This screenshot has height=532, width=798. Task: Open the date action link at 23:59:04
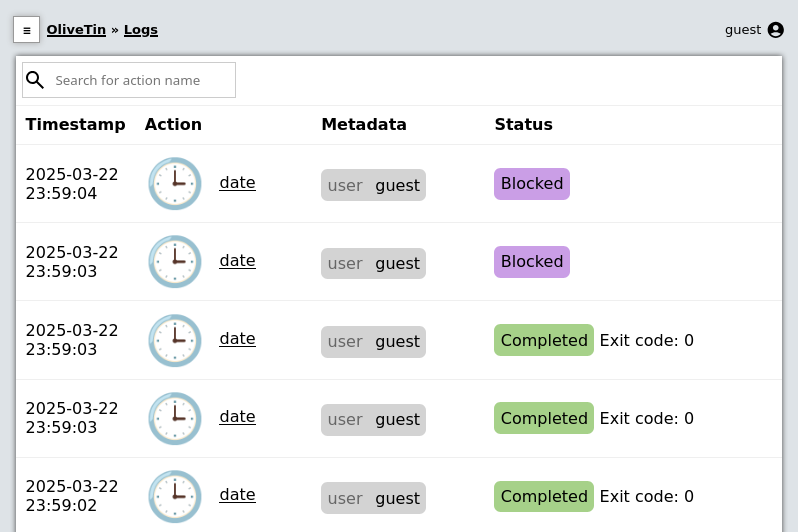coord(237,183)
